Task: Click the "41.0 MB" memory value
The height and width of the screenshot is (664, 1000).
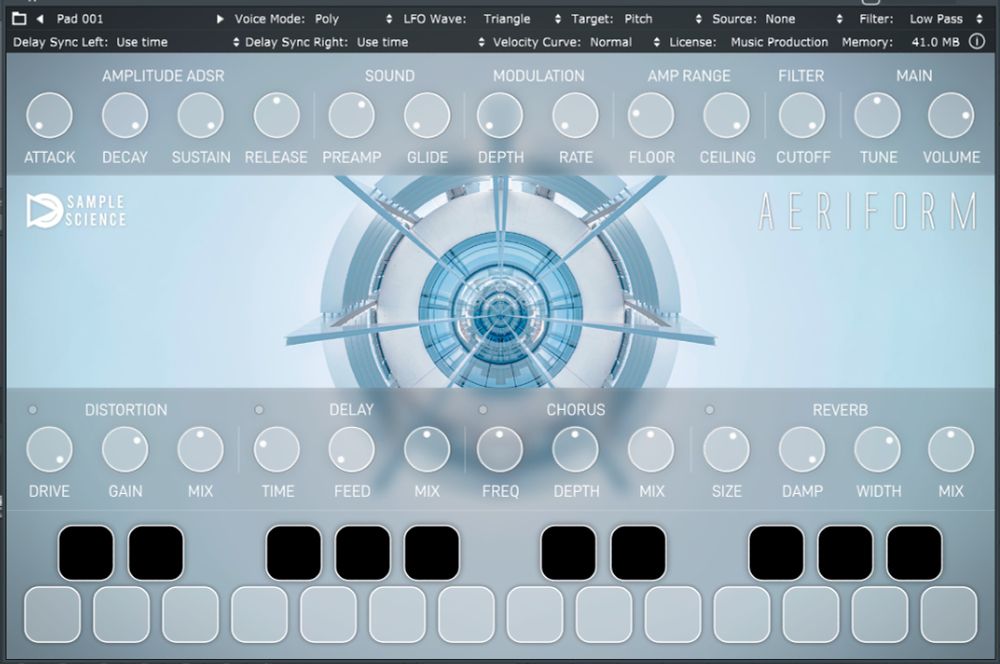Action: pos(935,42)
